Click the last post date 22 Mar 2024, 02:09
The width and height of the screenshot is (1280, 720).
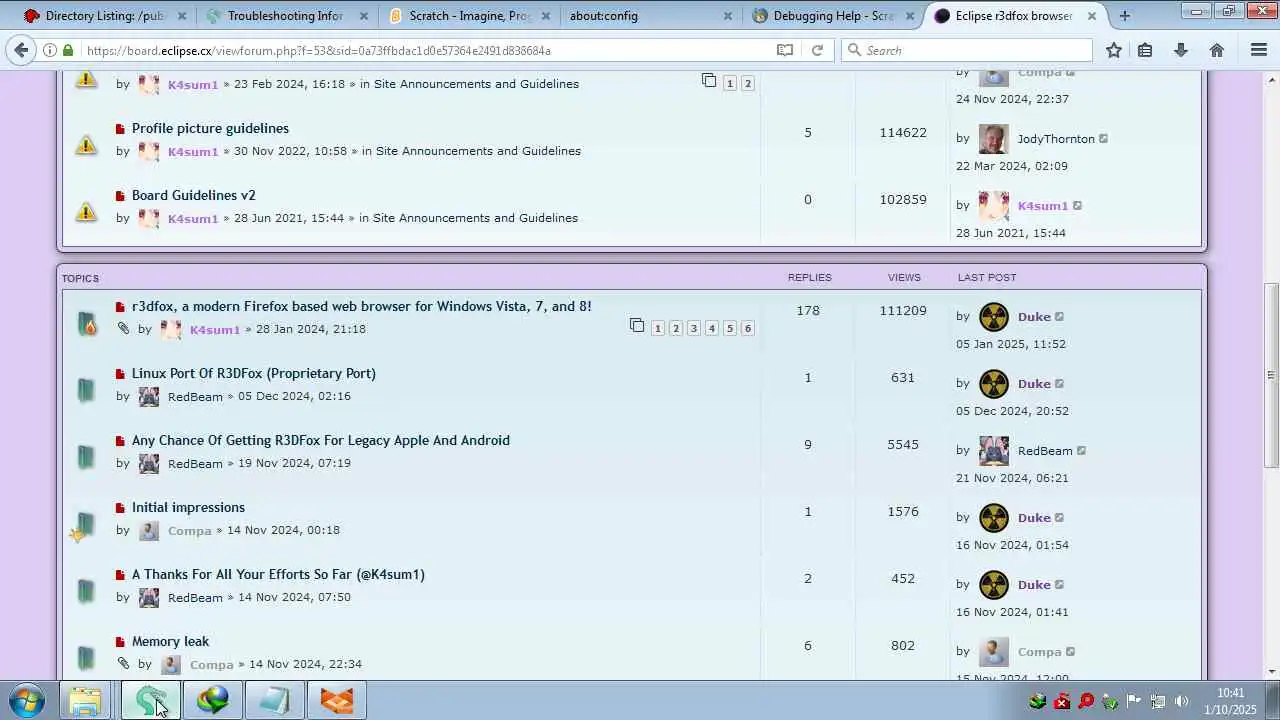click(1012, 166)
